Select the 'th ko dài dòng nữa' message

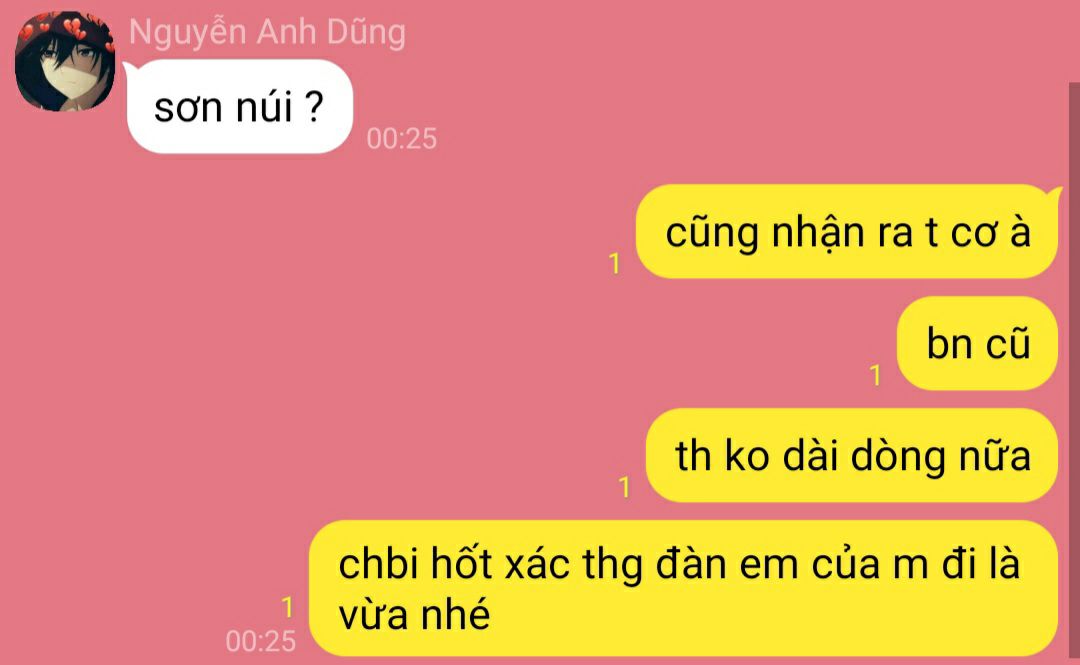[852, 455]
